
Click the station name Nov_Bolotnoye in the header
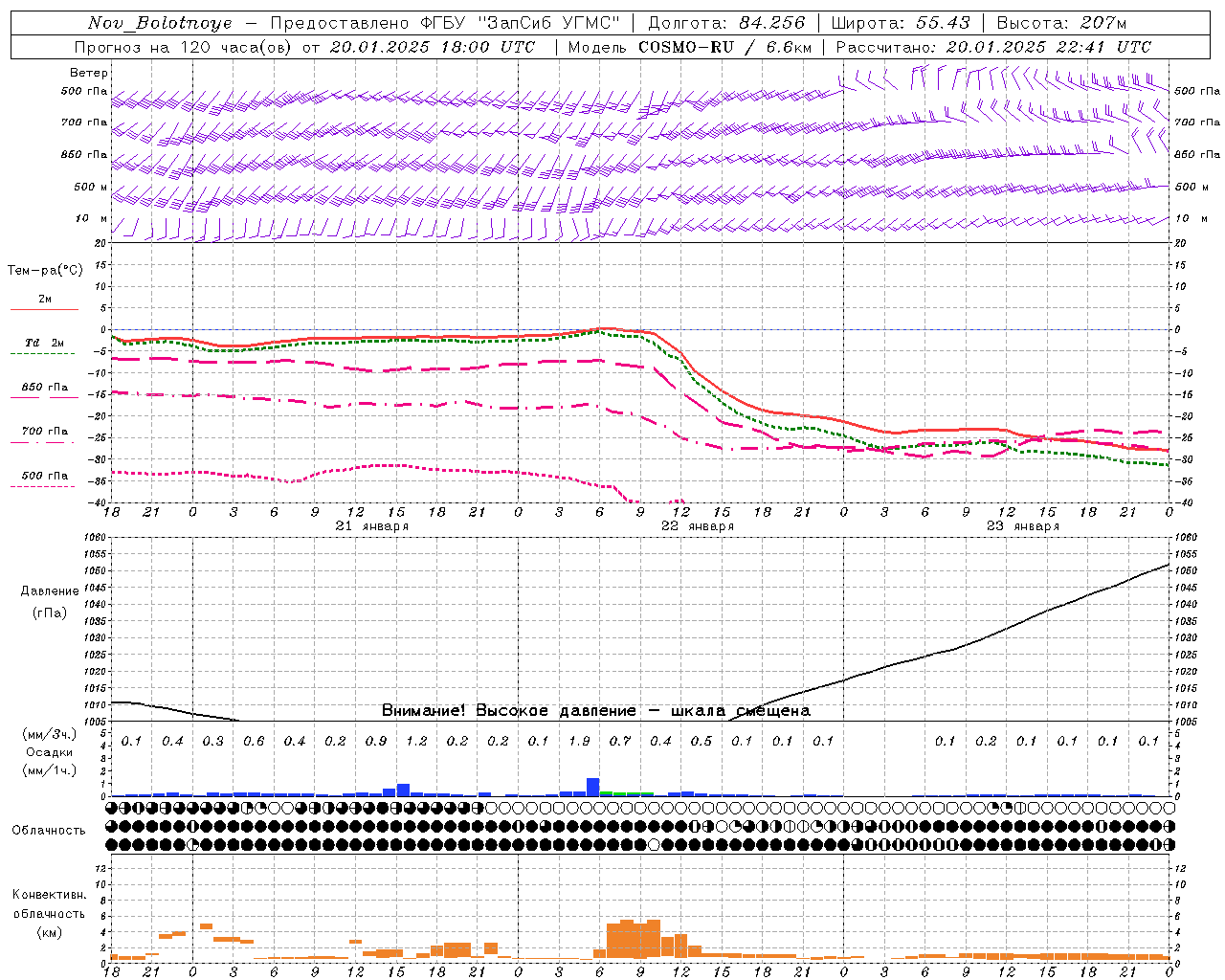[x=160, y=23]
